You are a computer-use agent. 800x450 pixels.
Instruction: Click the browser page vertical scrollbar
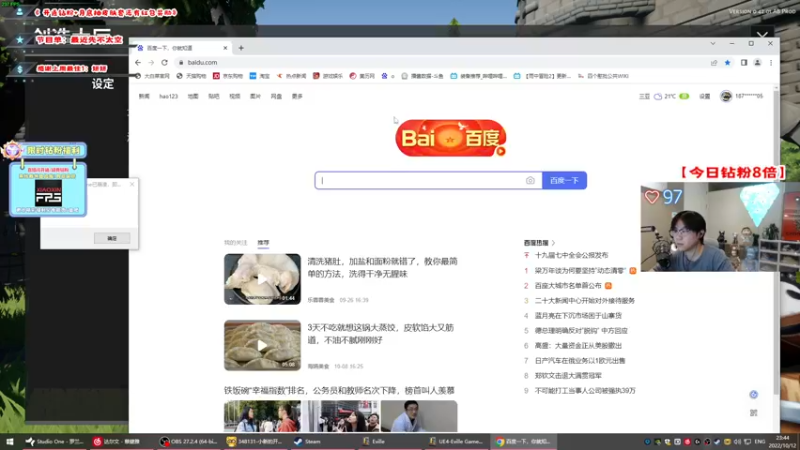[777, 240]
